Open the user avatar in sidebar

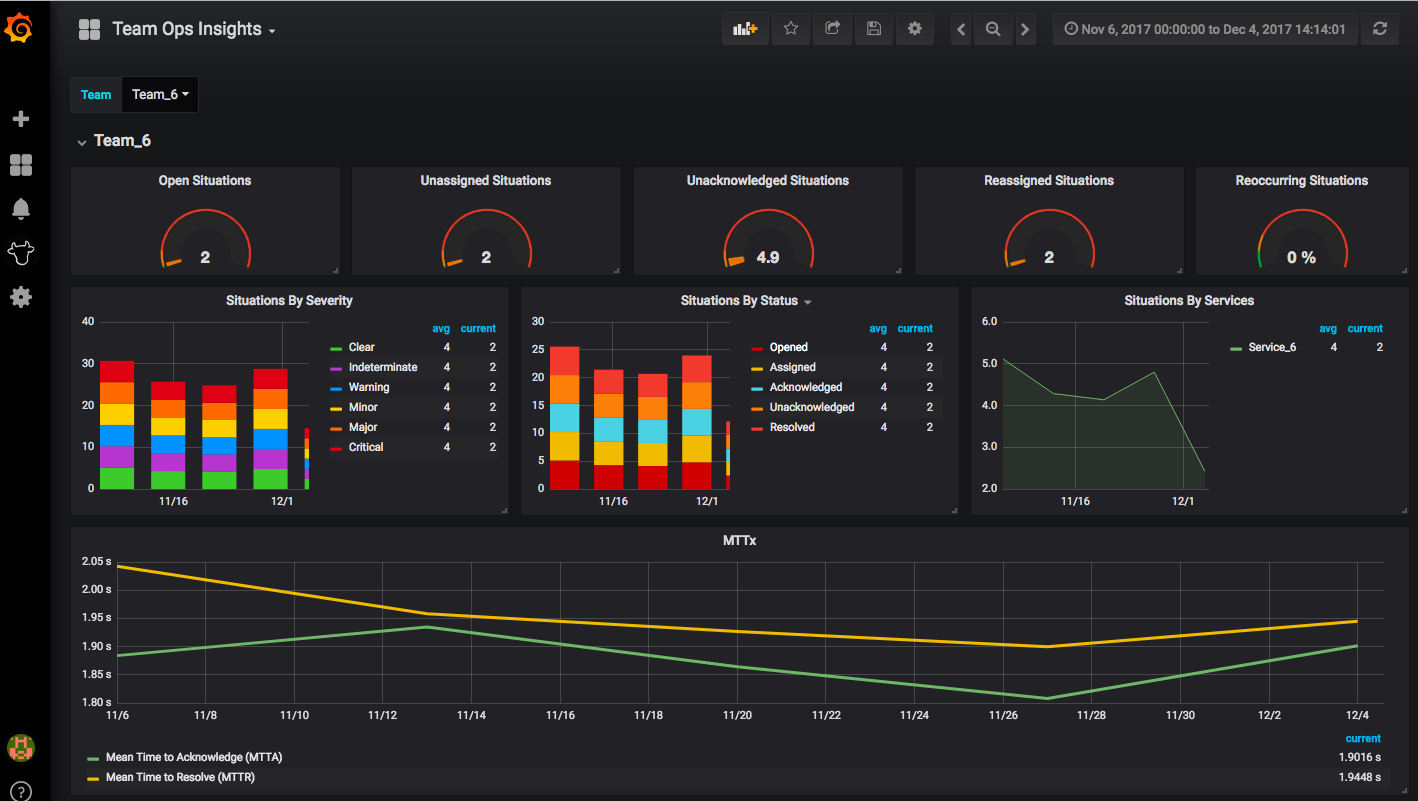tap(20, 747)
